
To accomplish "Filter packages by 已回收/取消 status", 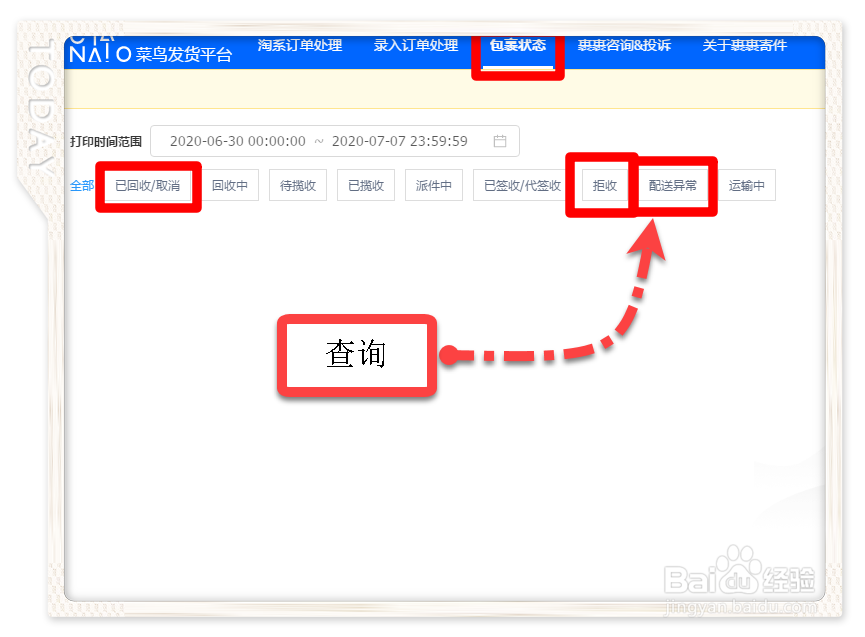I will [x=147, y=185].
